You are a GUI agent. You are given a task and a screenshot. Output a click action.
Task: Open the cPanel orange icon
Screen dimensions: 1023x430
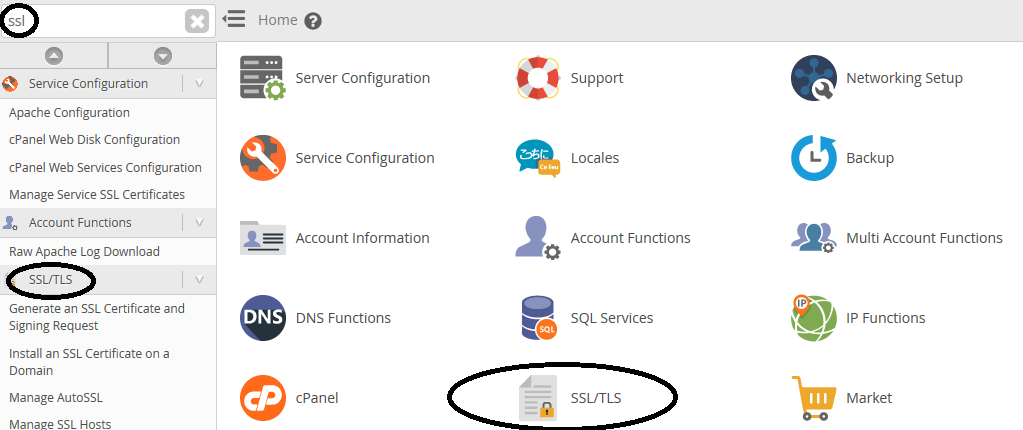click(x=263, y=397)
